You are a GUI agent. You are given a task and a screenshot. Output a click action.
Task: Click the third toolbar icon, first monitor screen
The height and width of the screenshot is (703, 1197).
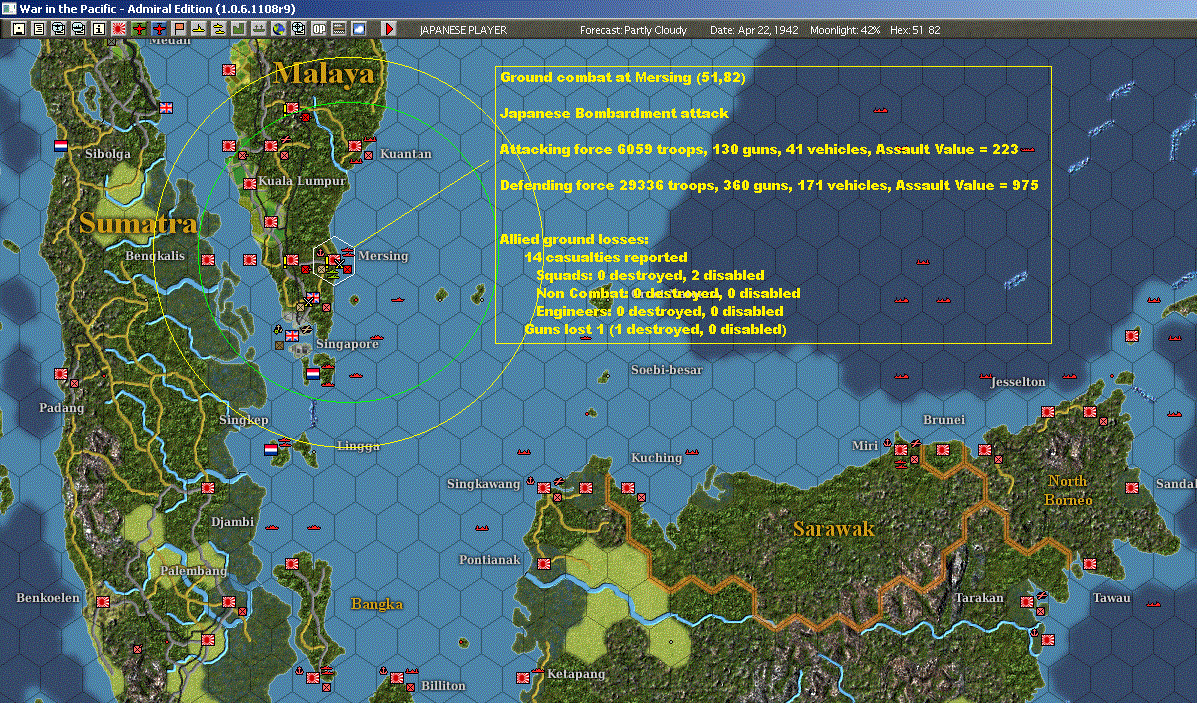coord(59,29)
